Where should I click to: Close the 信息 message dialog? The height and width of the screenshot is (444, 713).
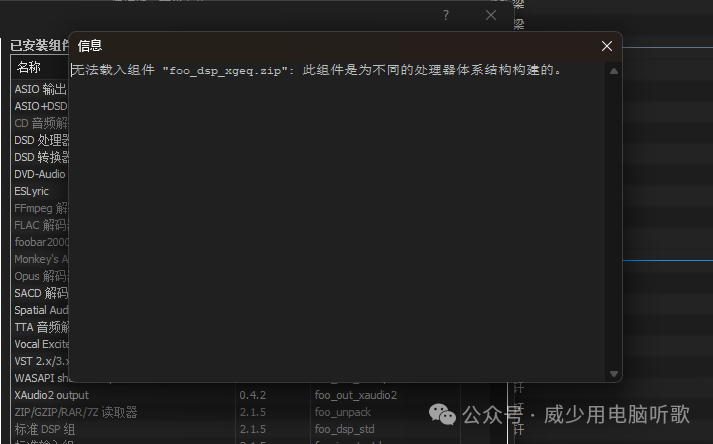coord(607,46)
